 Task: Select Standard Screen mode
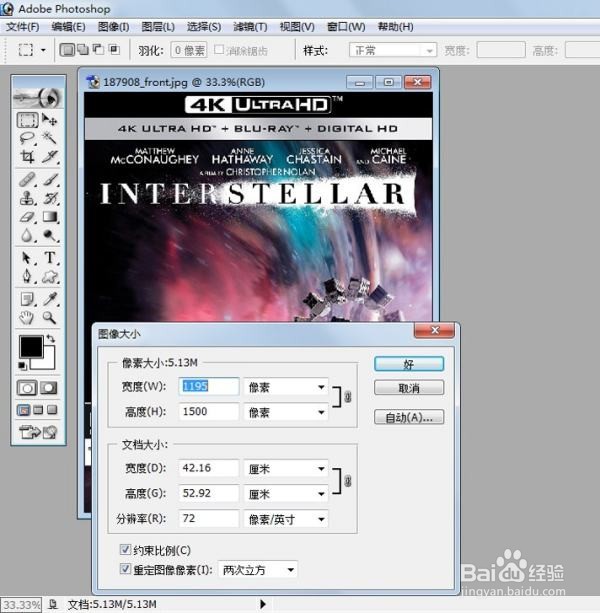click(x=23, y=410)
